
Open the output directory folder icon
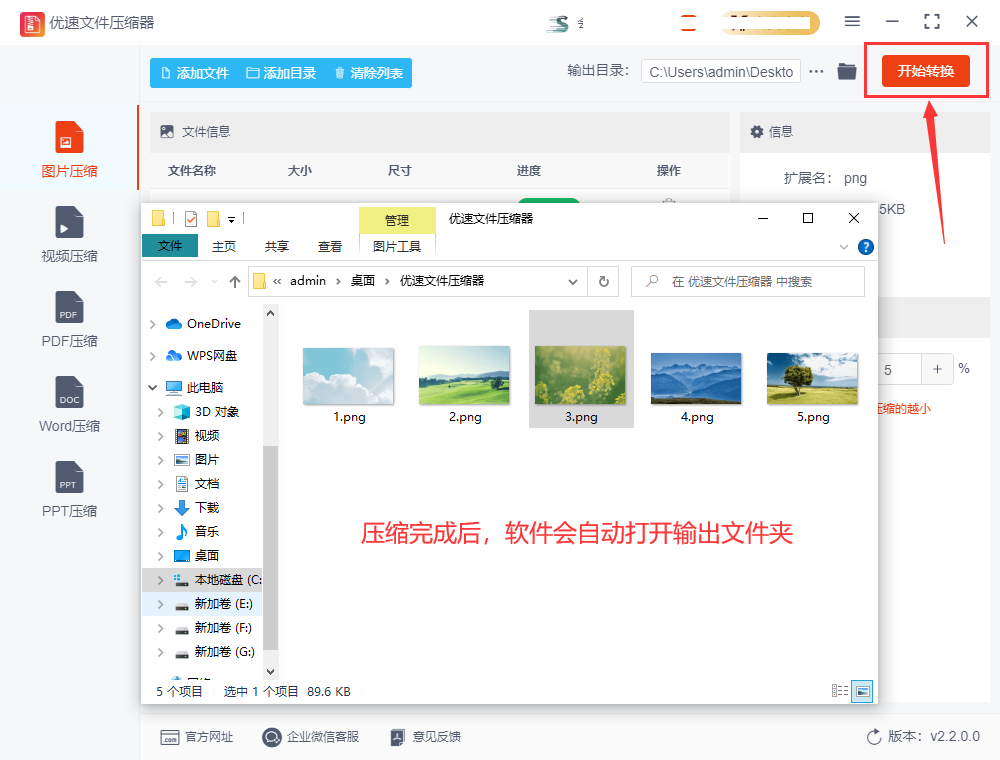[847, 71]
